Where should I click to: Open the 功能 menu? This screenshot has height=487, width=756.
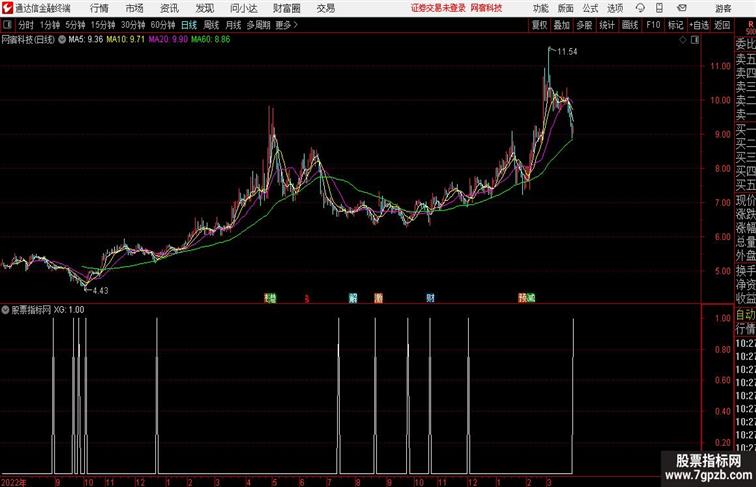pos(540,8)
